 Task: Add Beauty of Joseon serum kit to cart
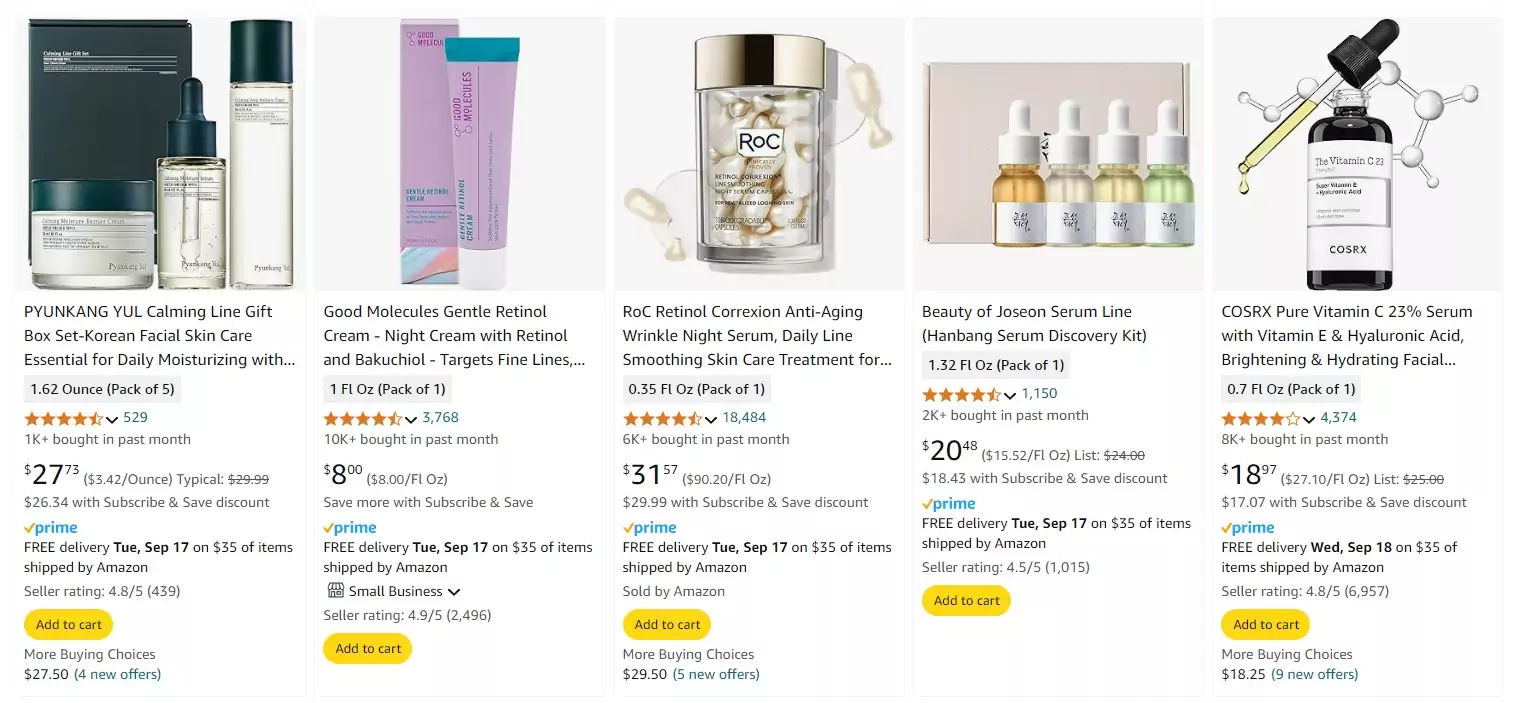(966, 601)
